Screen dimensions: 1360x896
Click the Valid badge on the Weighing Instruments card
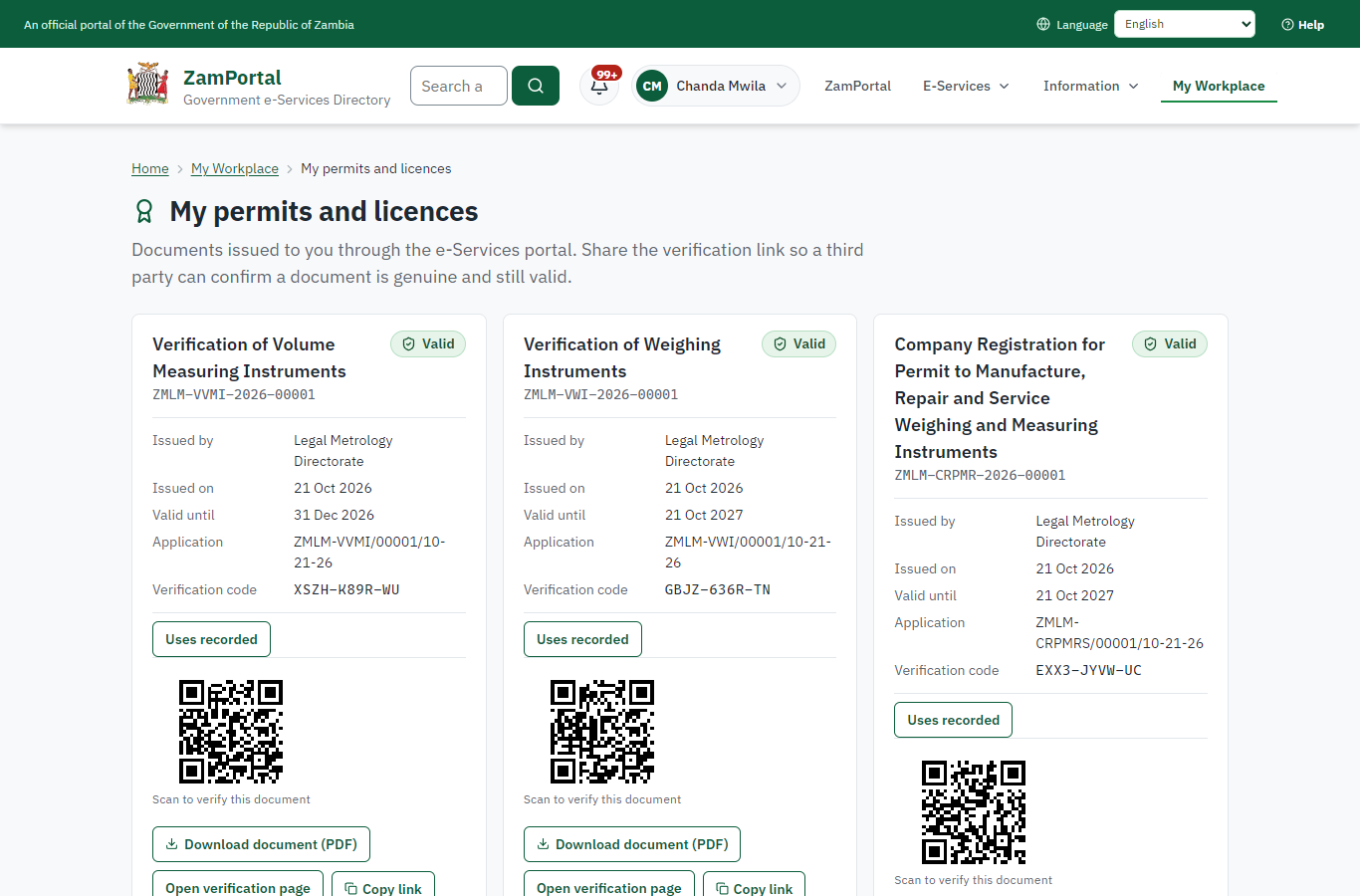tap(799, 343)
